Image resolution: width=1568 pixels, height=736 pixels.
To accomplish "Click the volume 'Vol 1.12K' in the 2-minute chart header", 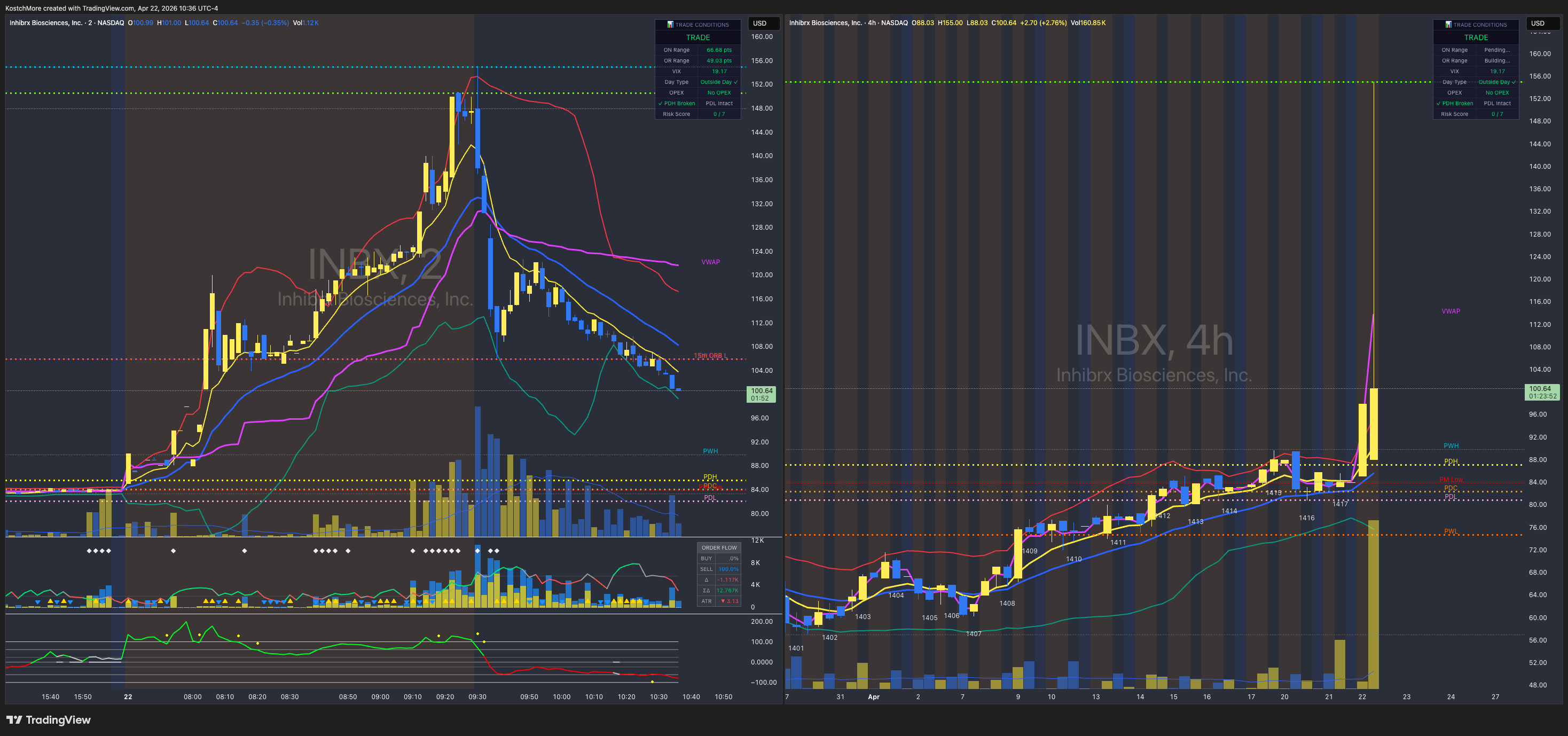I will pyautogui.click(x=305, y=22).
